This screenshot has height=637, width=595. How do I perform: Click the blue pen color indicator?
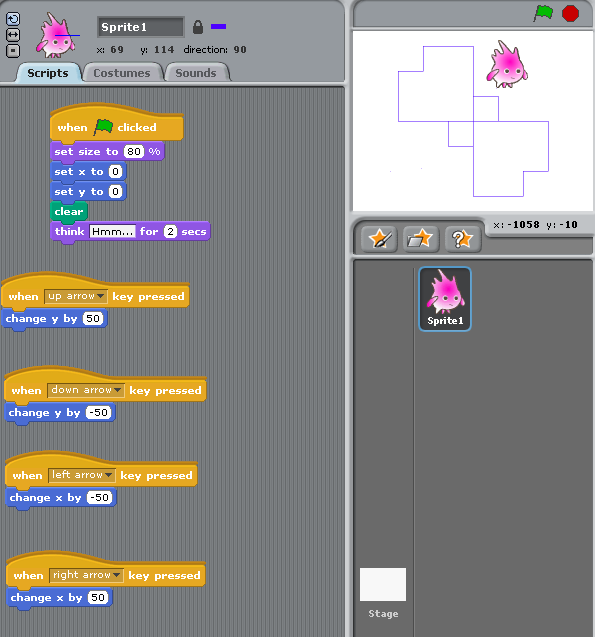tap(219, 27)
